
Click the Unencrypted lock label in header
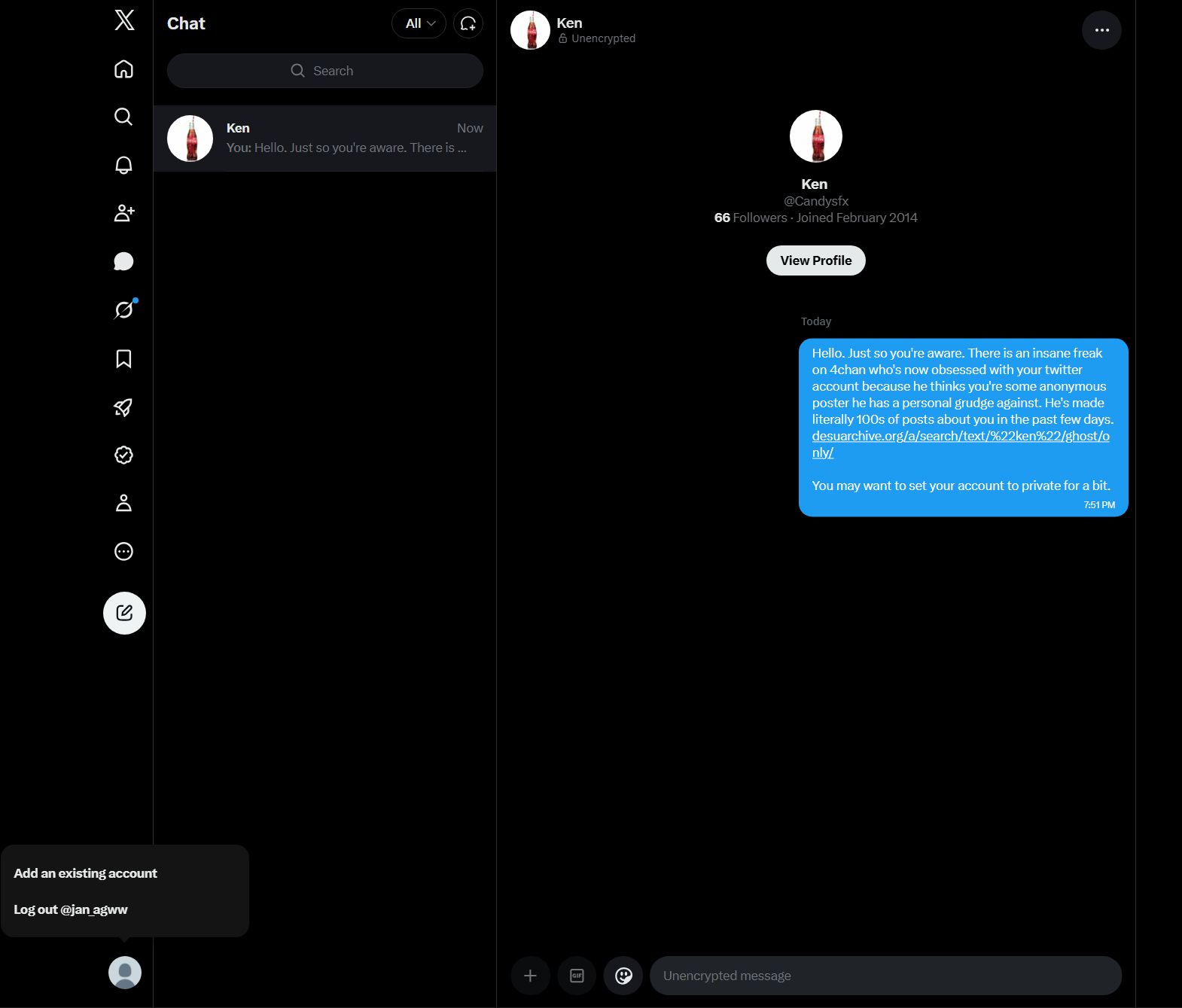coord(597,38)
